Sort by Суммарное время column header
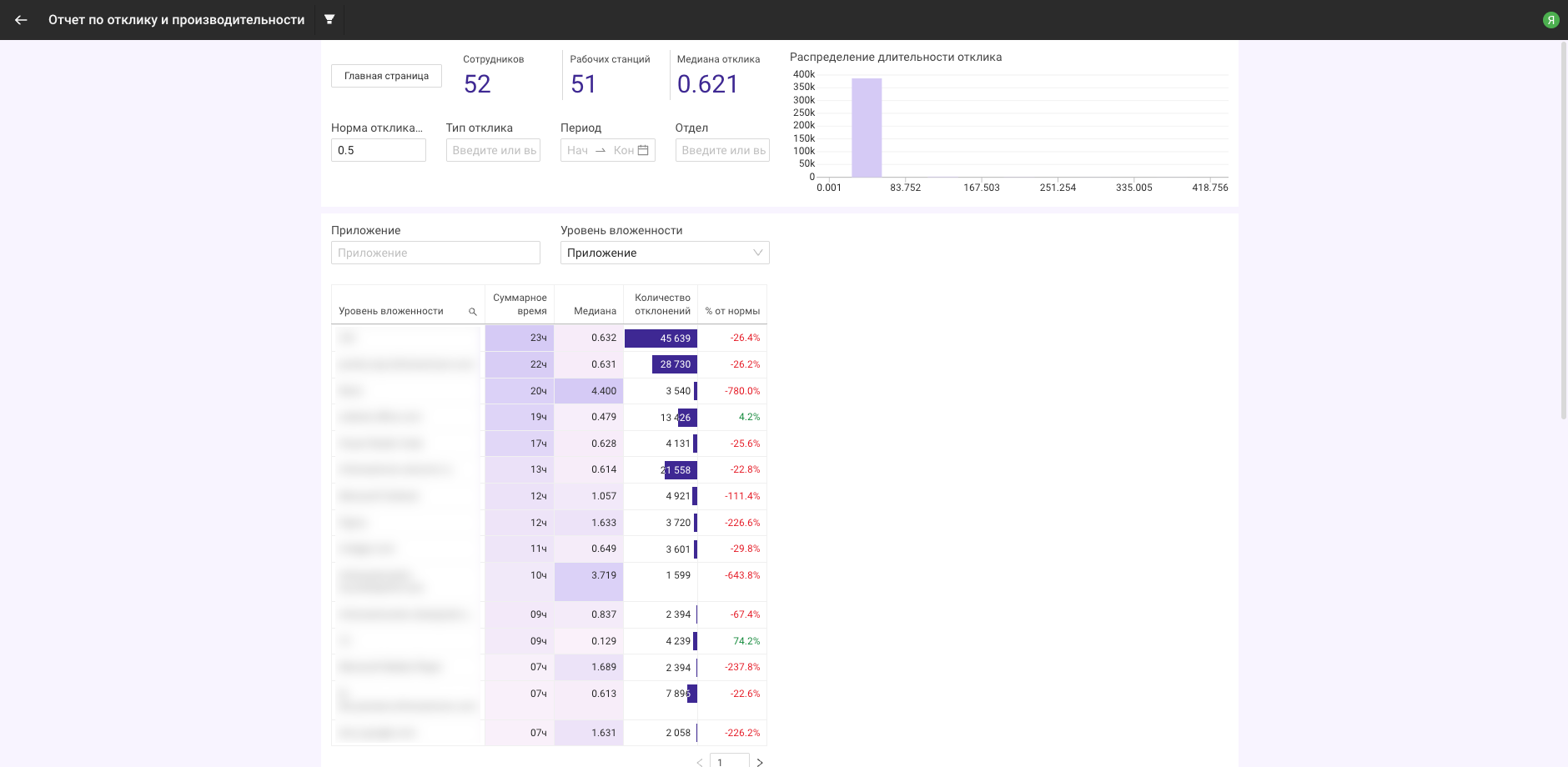1568x767 pixels. coord(520,304)
